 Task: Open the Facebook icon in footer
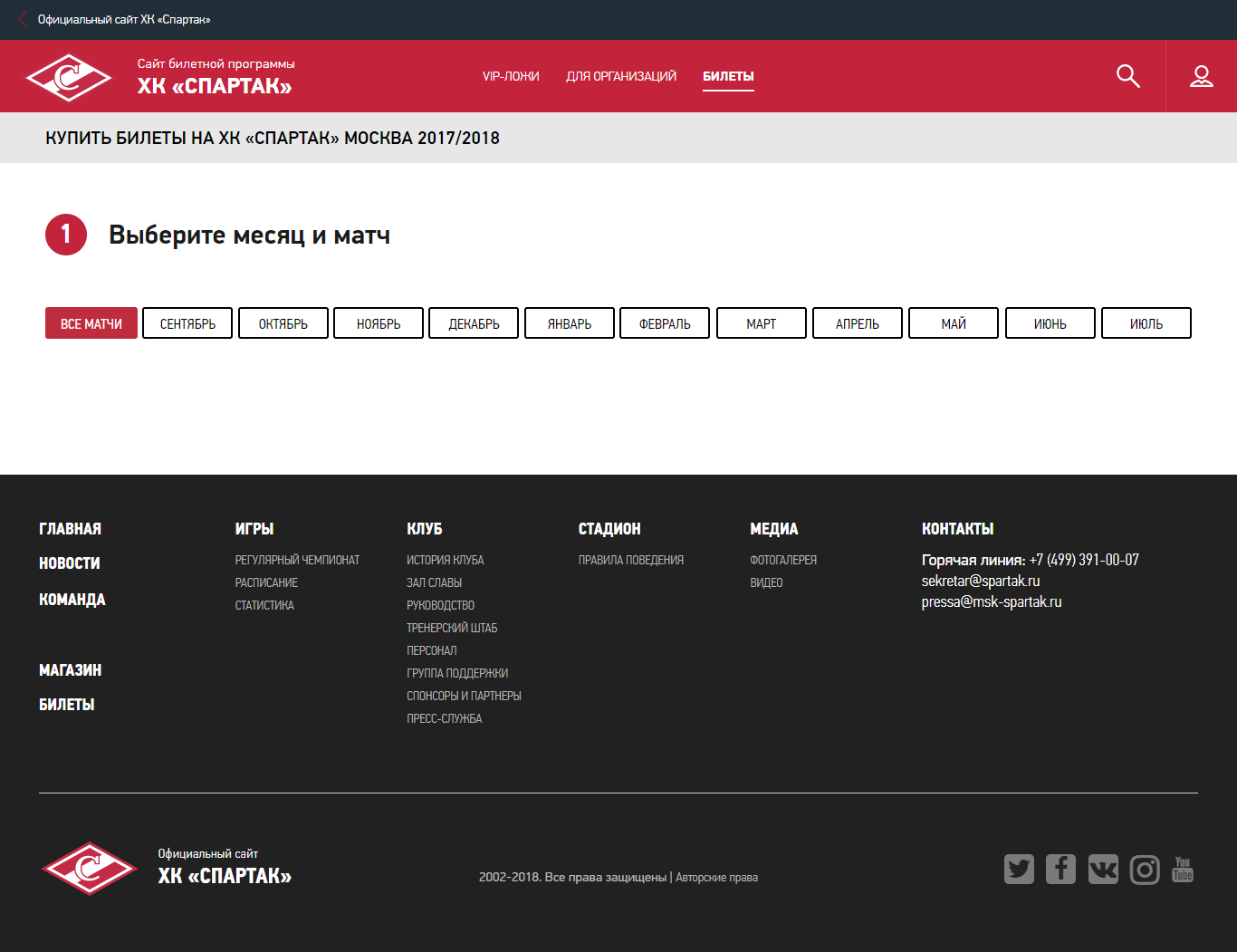coord(1060,870)
